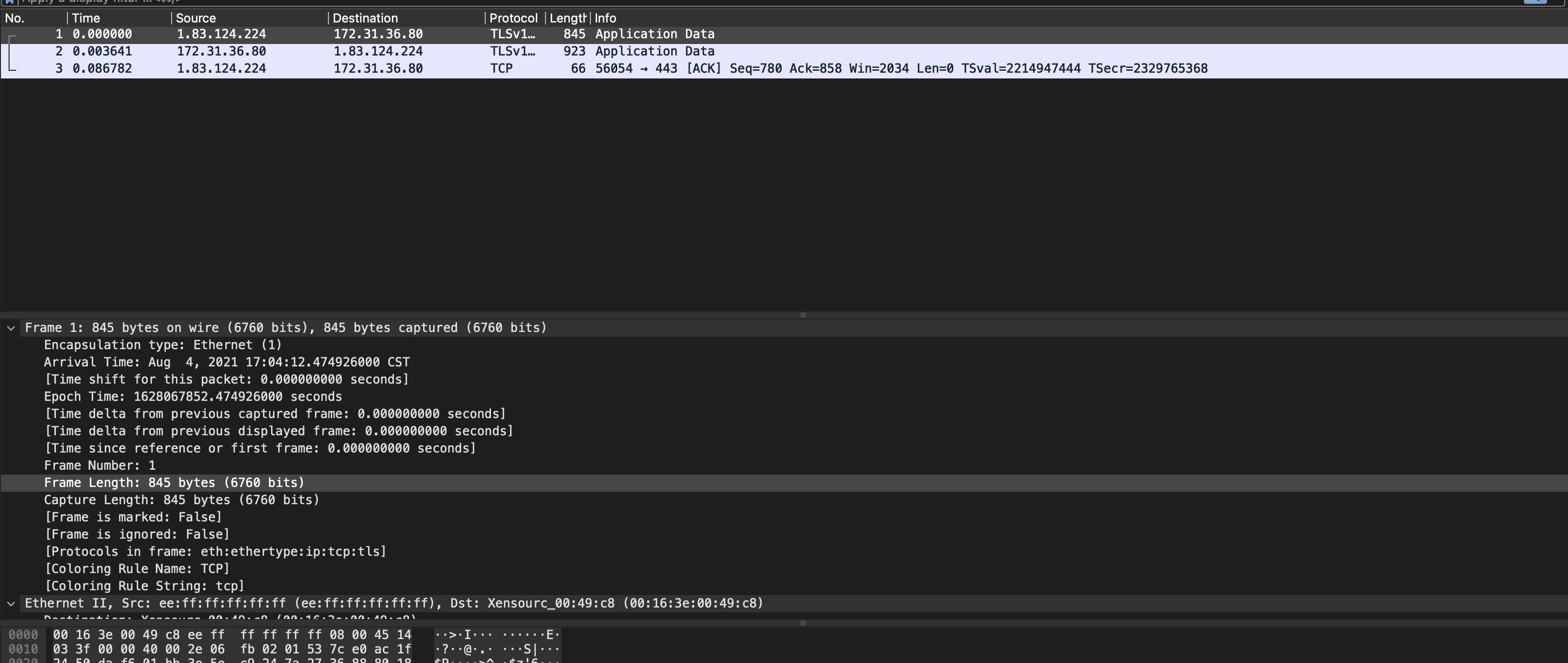The image size is (1568, 663).
Task: Sort by the Source column header
Action: (x=196, y=18)
